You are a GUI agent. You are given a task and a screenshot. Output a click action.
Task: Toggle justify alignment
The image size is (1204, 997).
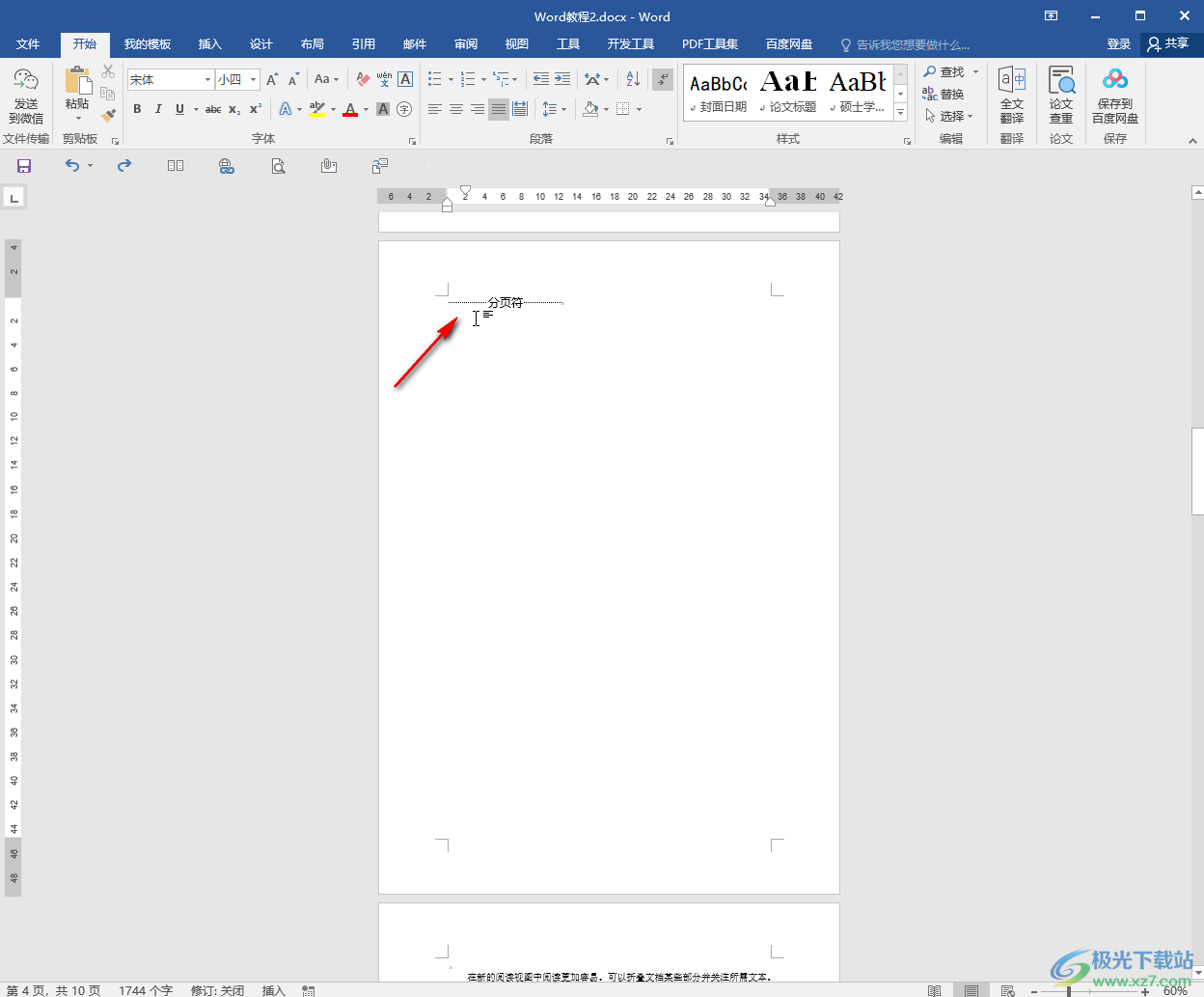point(499,109)
